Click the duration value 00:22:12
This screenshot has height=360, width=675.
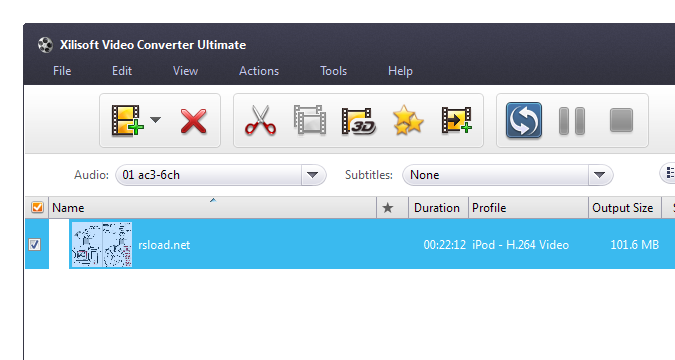444,245
